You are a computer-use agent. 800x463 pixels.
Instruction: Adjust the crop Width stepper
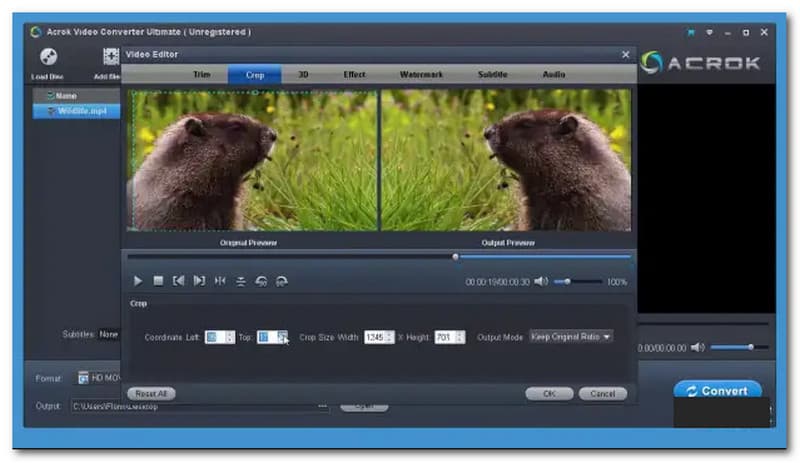coord(390,337)
